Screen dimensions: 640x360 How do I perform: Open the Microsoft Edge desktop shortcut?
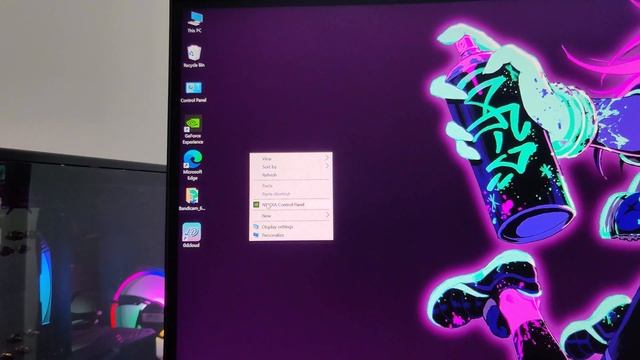(x=193, y=164)
